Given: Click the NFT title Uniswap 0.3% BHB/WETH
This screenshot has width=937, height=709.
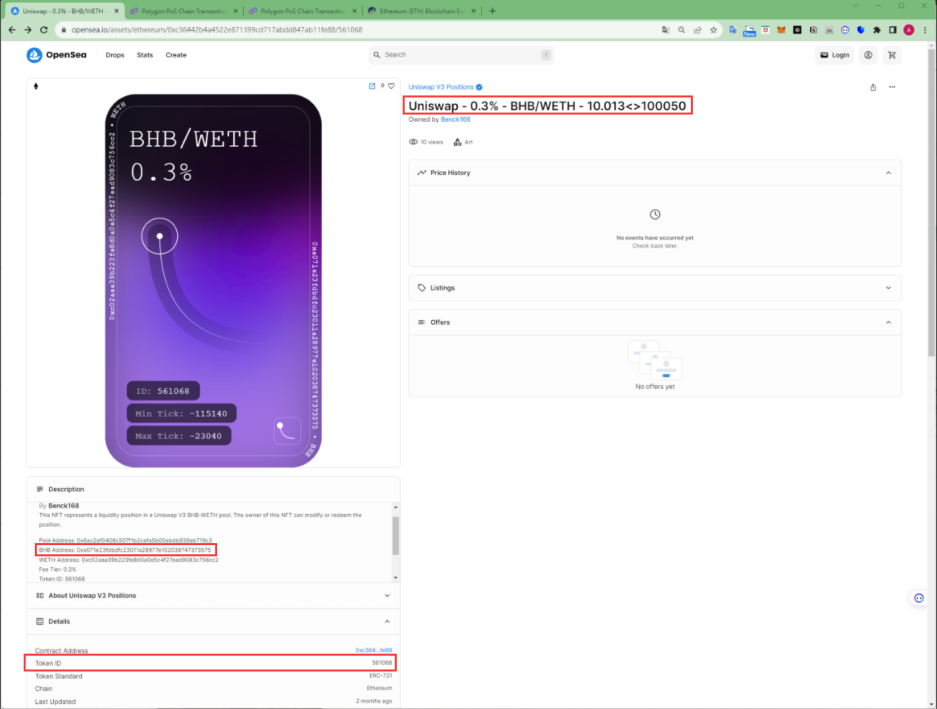Looking at the screenshot, I should click(x=547, y=106).
